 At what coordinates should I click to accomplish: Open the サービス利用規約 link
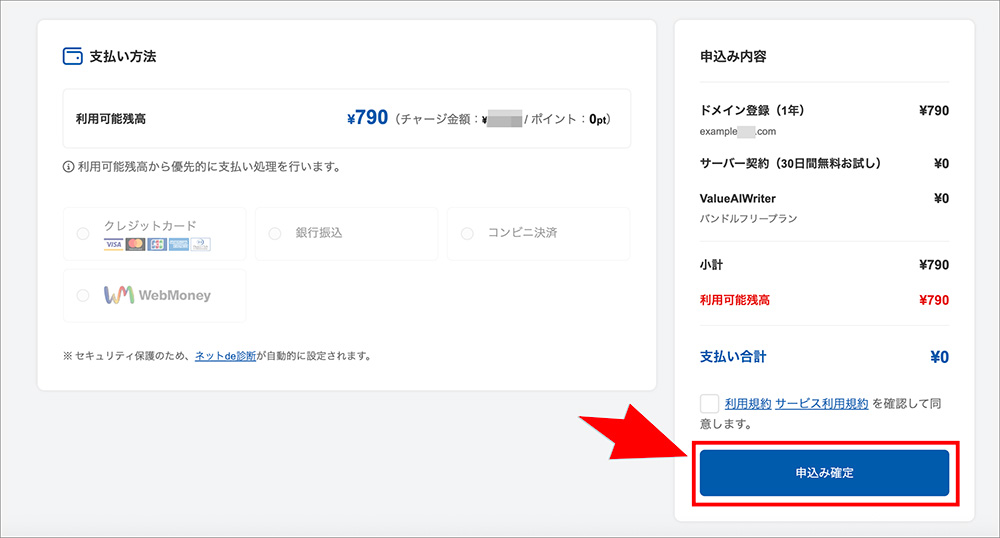click(x=821, y=404)
